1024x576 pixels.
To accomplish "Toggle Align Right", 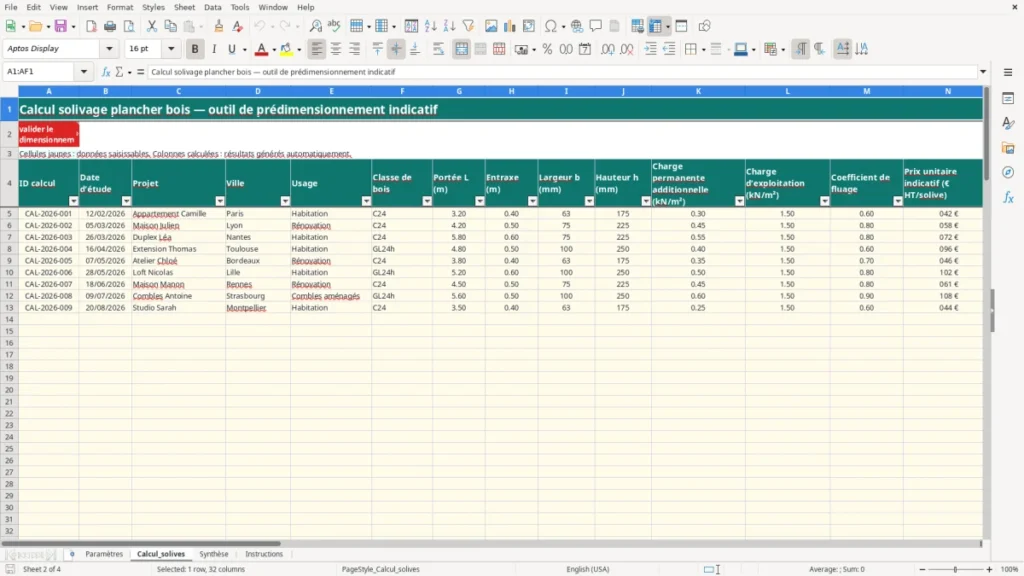I will coord(355,49).
